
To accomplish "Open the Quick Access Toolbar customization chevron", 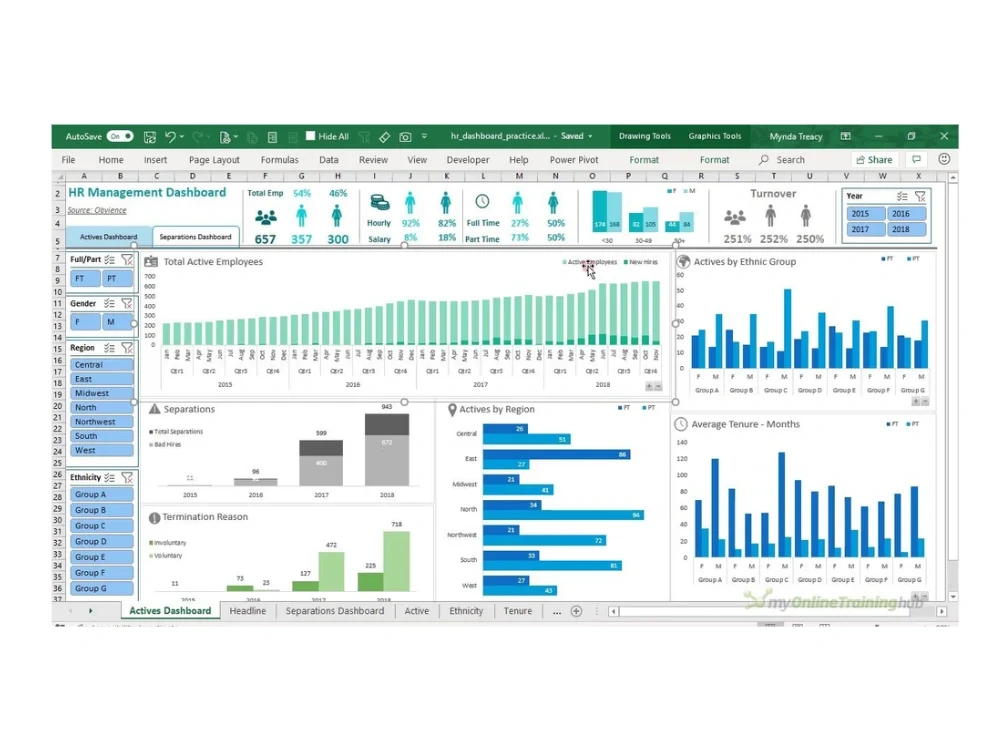I will [422, 137].
